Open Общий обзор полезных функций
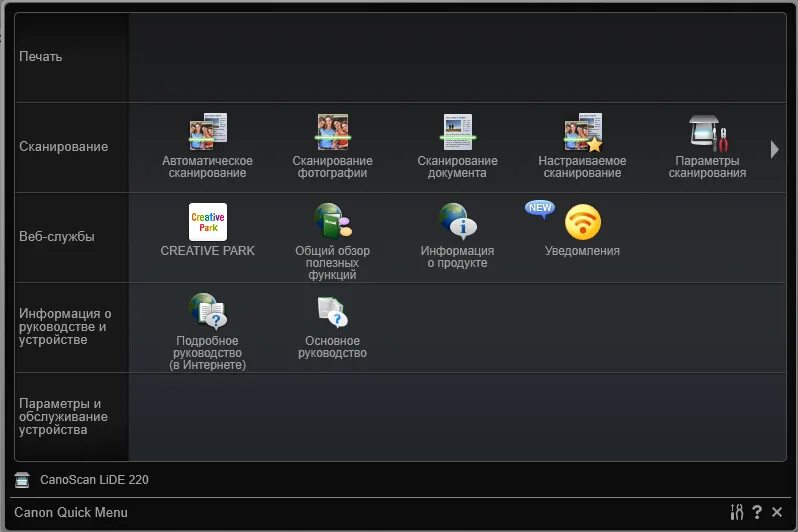This screenshot has height=532, width=798. pyautogui.click(x=332, y=241)
